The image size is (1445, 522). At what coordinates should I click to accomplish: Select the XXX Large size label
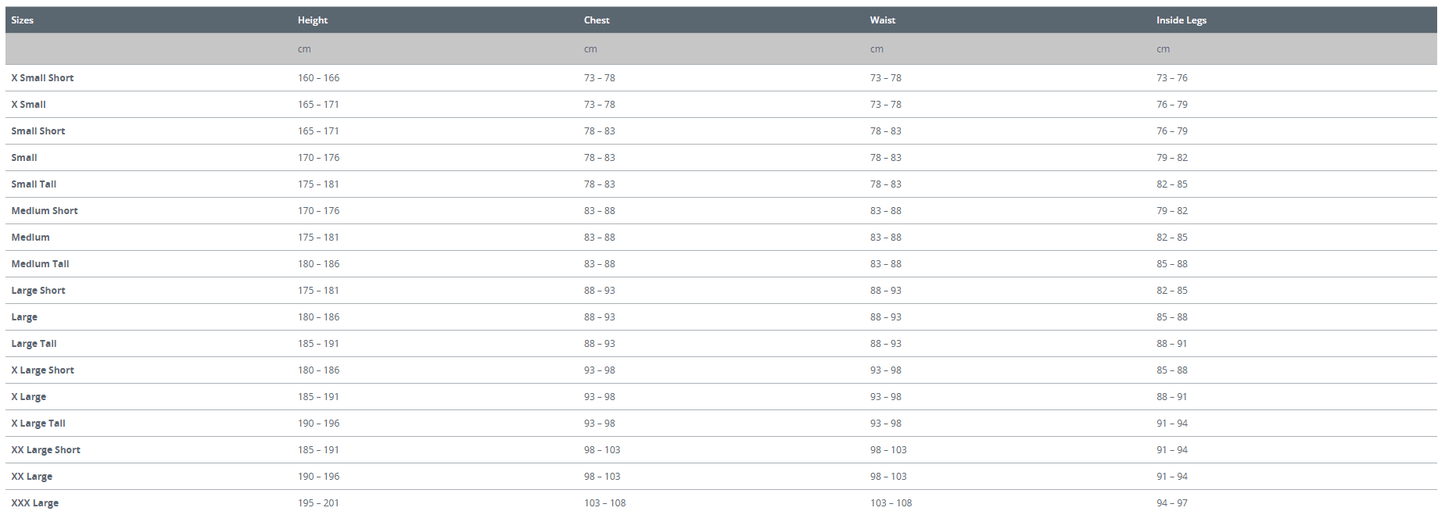(x=35, y=503)
